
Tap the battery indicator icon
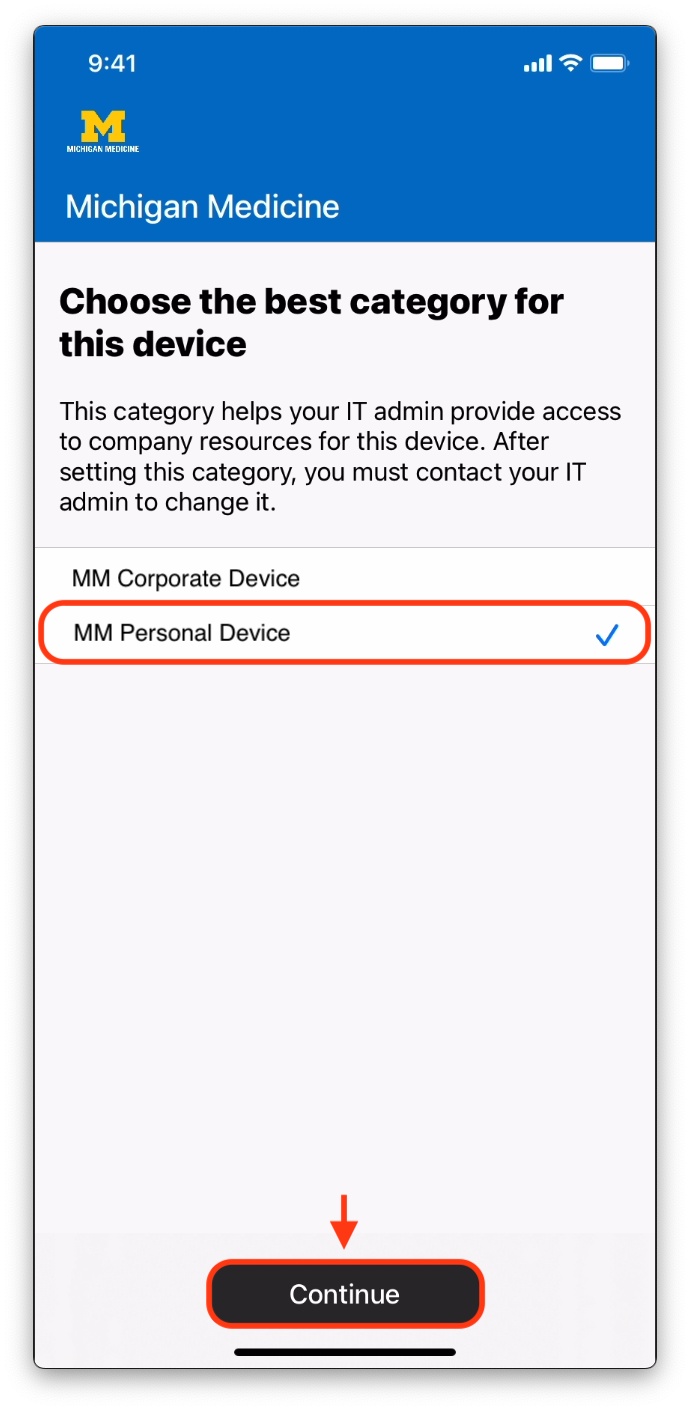click(608, 63)
